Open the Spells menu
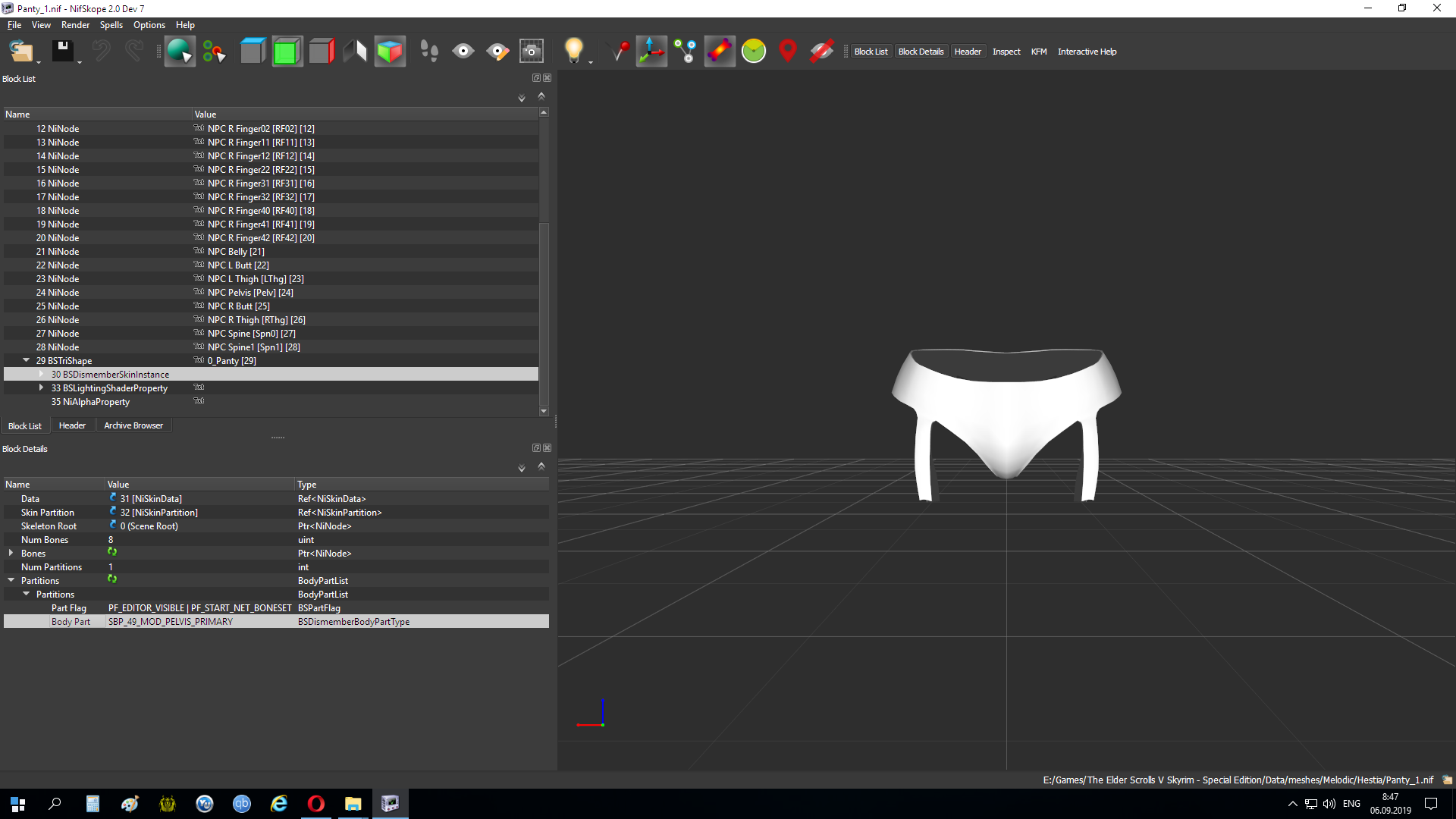 click(111, 25)
